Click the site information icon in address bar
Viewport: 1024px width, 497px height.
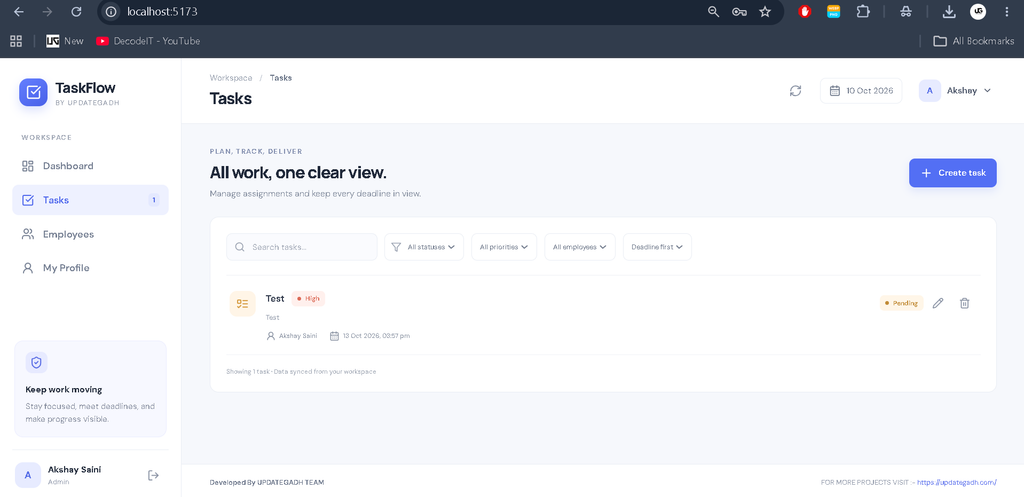click(112, 12)
